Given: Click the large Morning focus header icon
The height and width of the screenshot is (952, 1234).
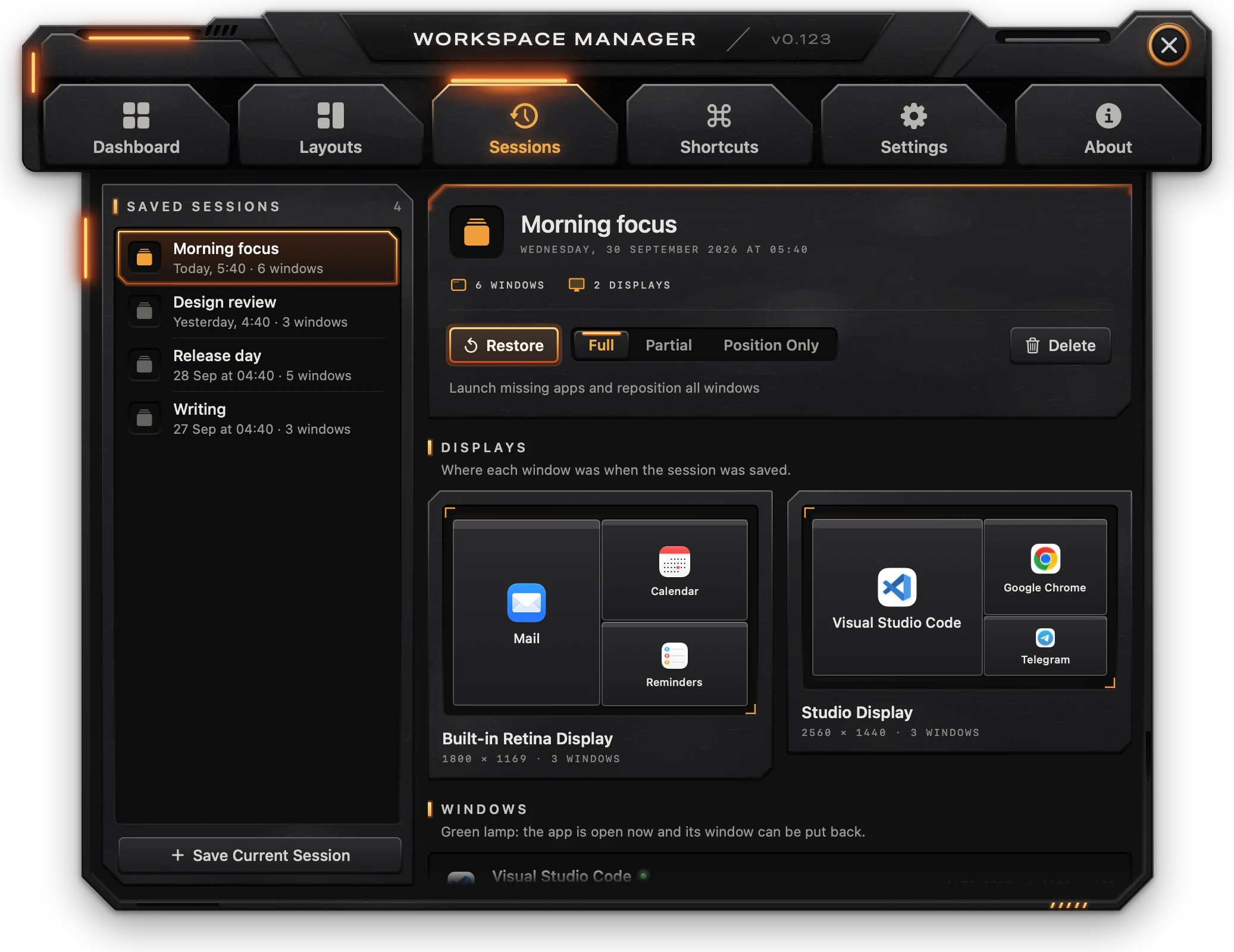Looking at the screenshot, I should pos(477,232).
